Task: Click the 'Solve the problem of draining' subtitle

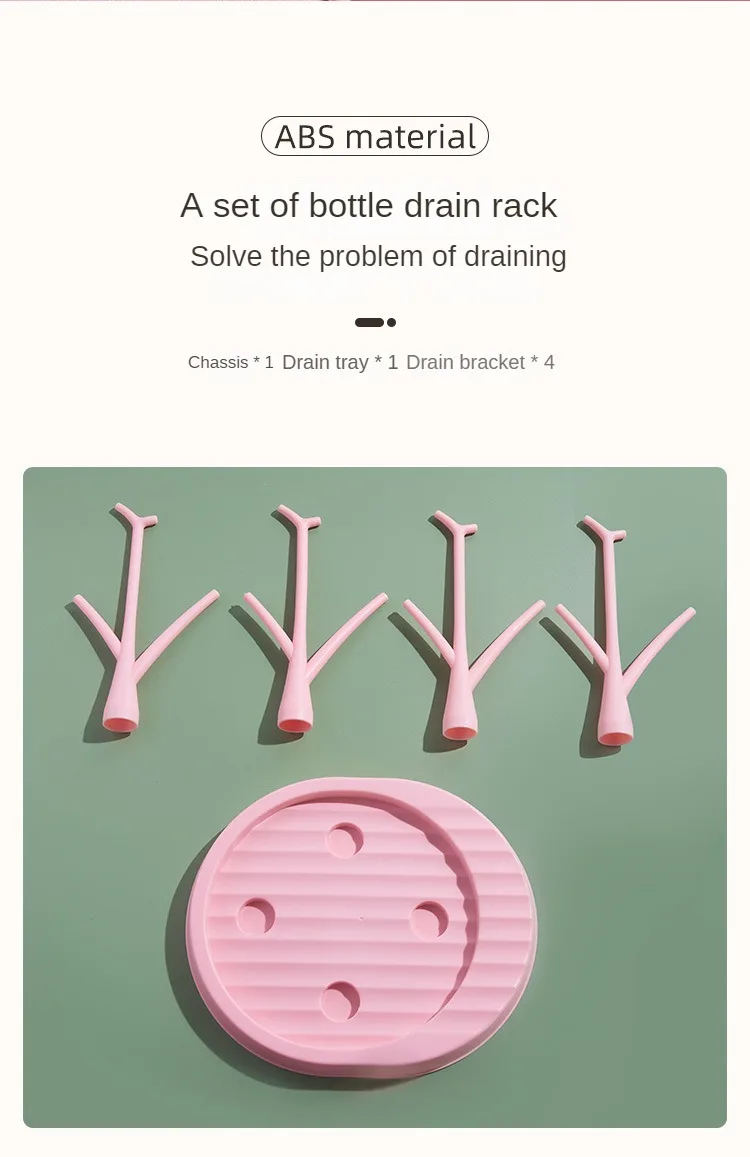Action: click(378, 257)
